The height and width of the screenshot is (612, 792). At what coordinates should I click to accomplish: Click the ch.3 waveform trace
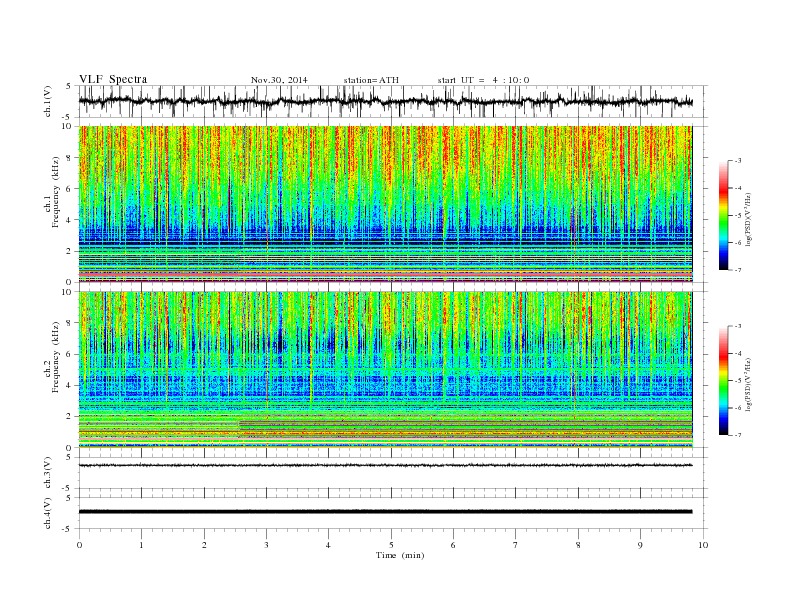click(385, 465)
